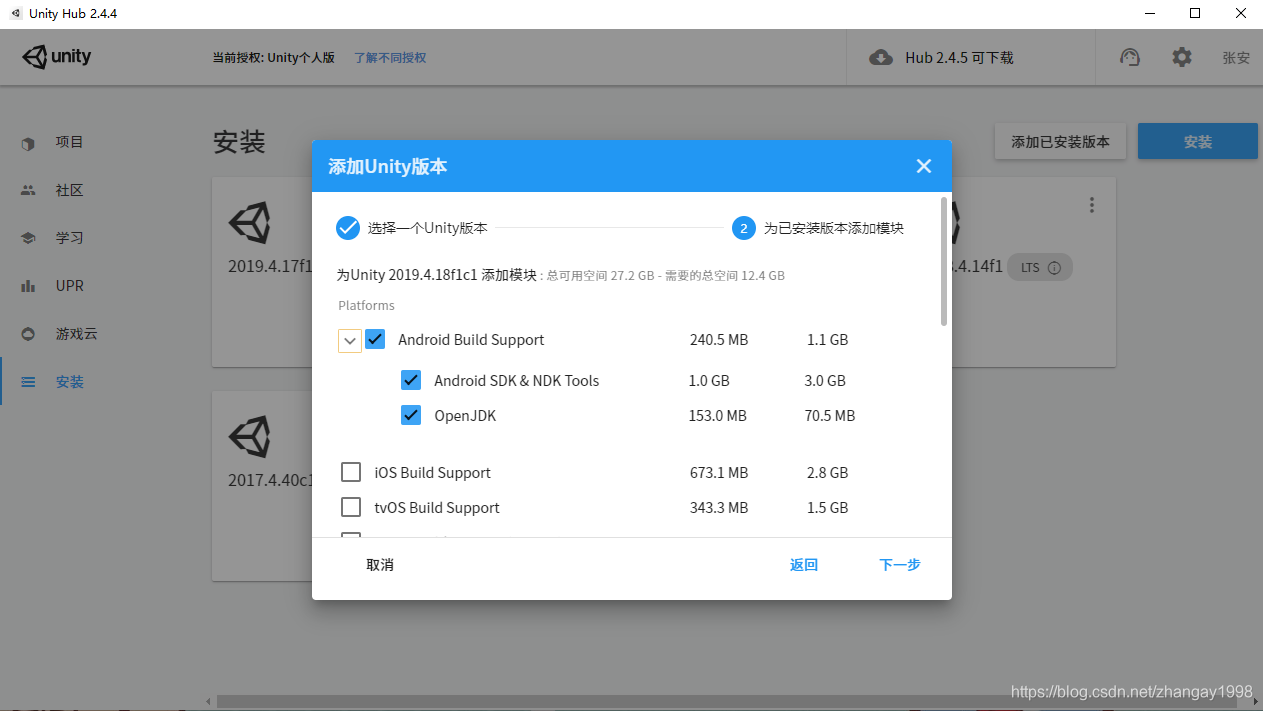Click the 240.5 MB download size value
The image size is (1263, 711).
(719, 340)
